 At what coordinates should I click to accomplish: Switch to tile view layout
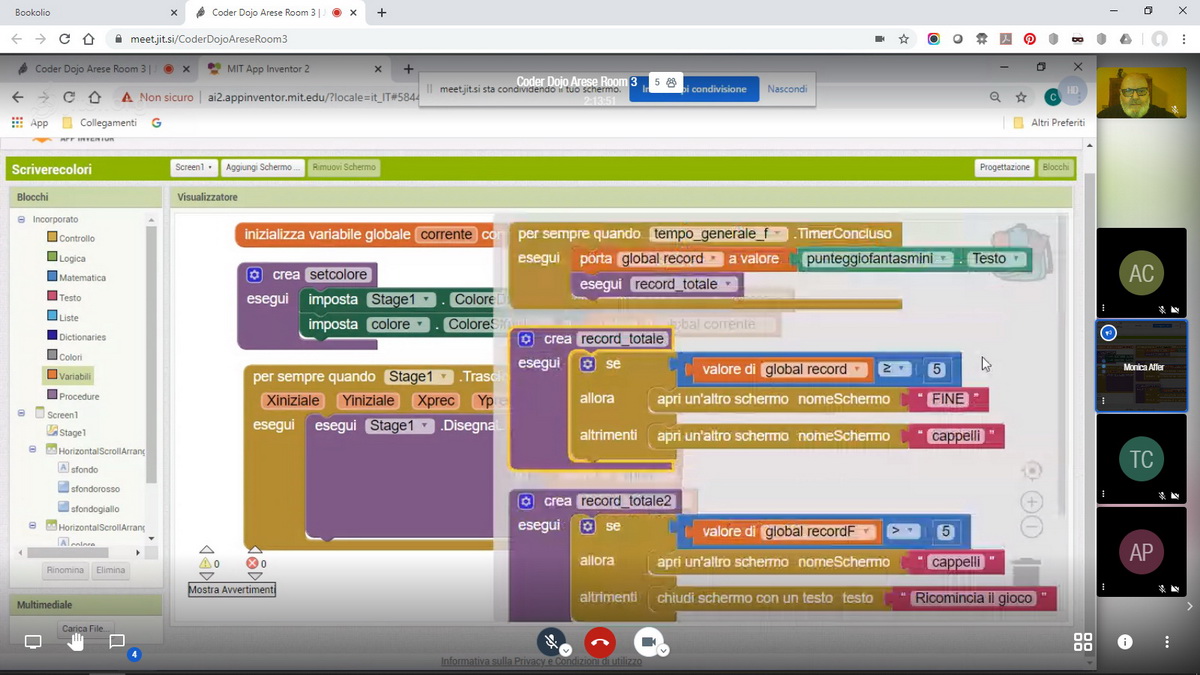[1082, 642]
